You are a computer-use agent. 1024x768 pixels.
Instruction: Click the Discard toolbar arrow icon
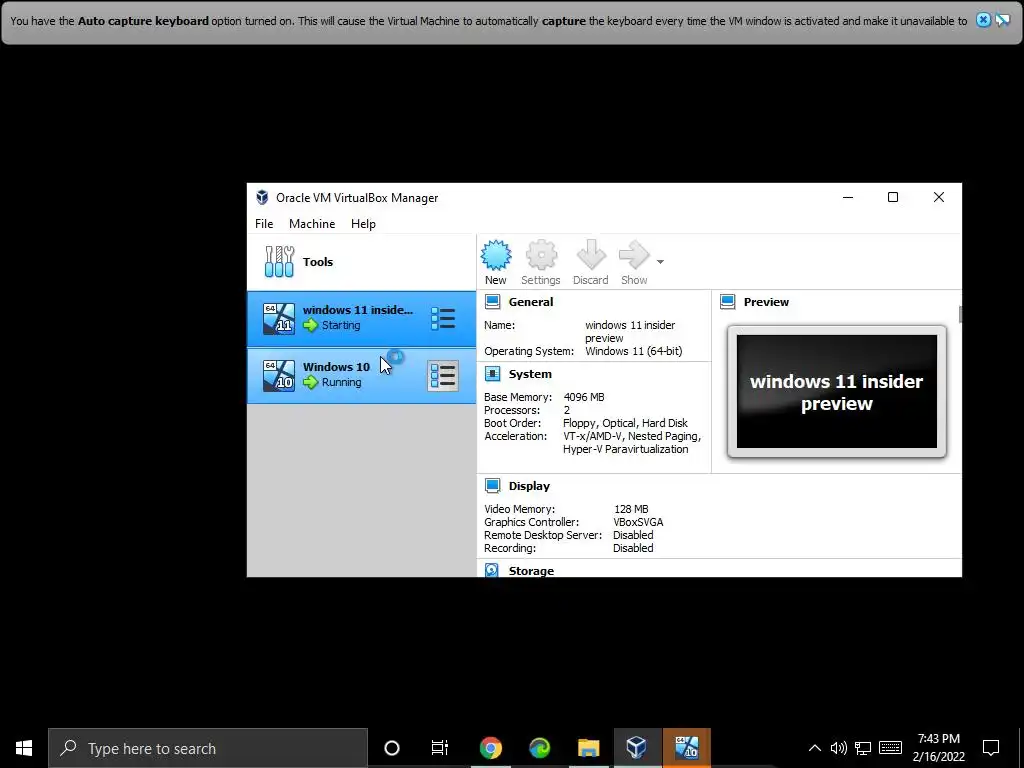click(x=591, y=255)
